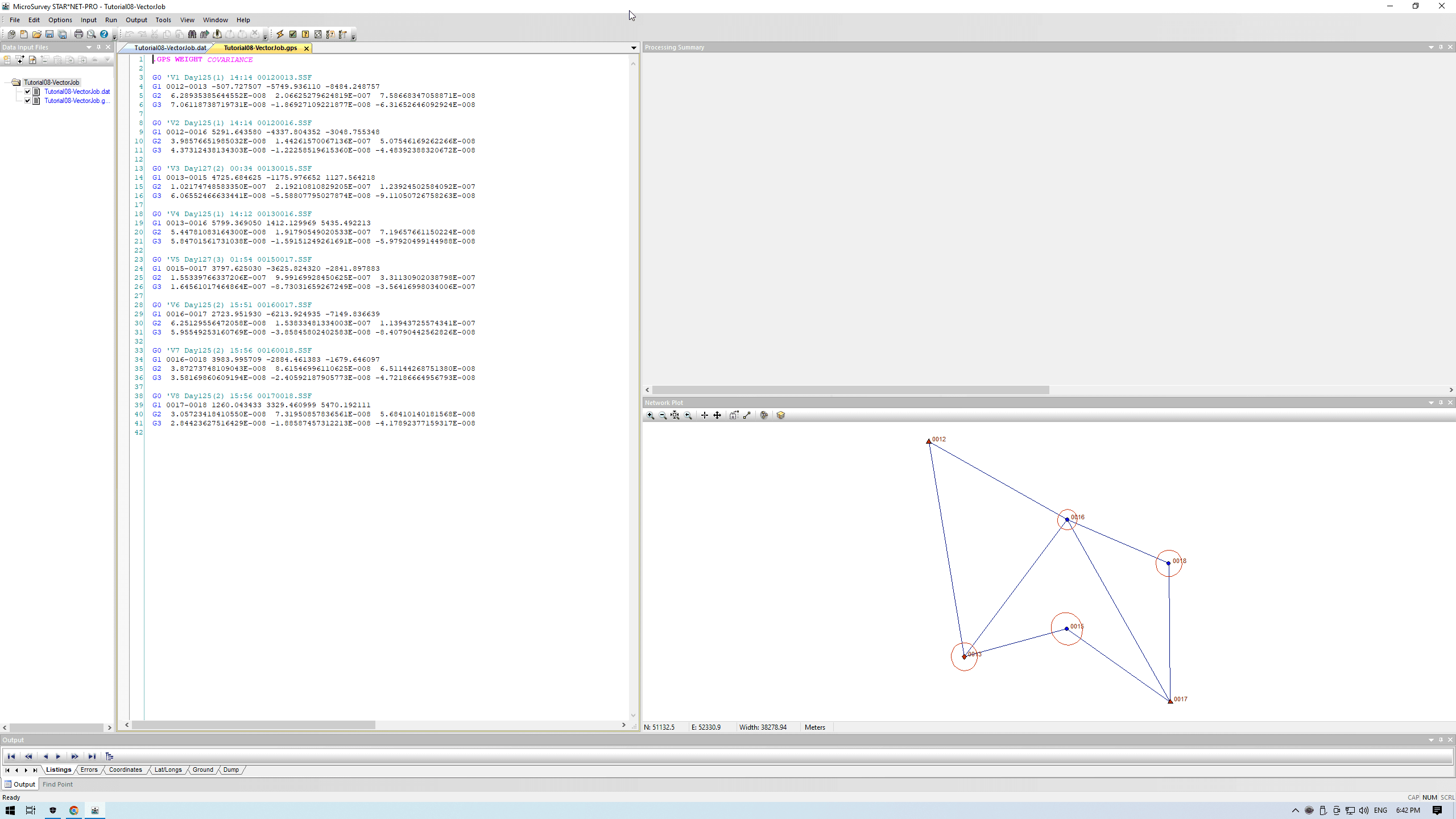Switch to Find Point pane
The width and height of the screenshot is (1456, 819).
tap(57, 784)
